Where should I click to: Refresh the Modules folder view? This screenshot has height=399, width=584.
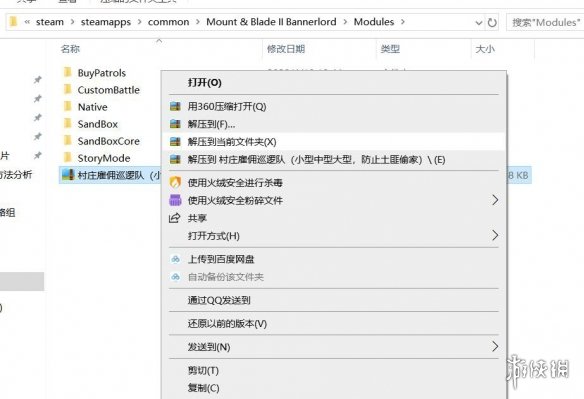[x=492, y=23]
